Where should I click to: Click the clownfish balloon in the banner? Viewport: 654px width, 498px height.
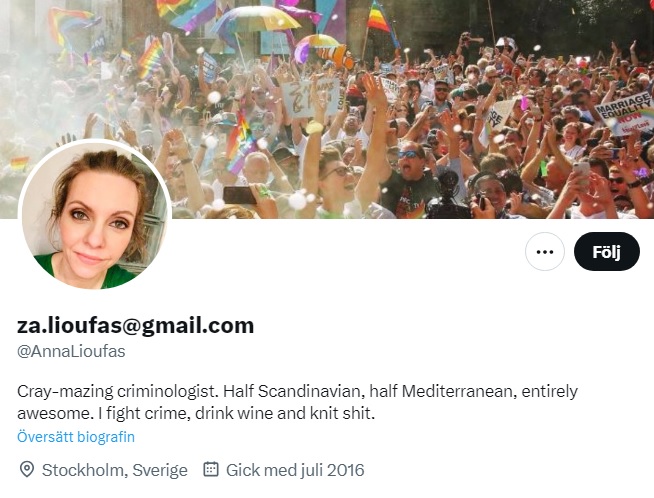click(335, 58)
